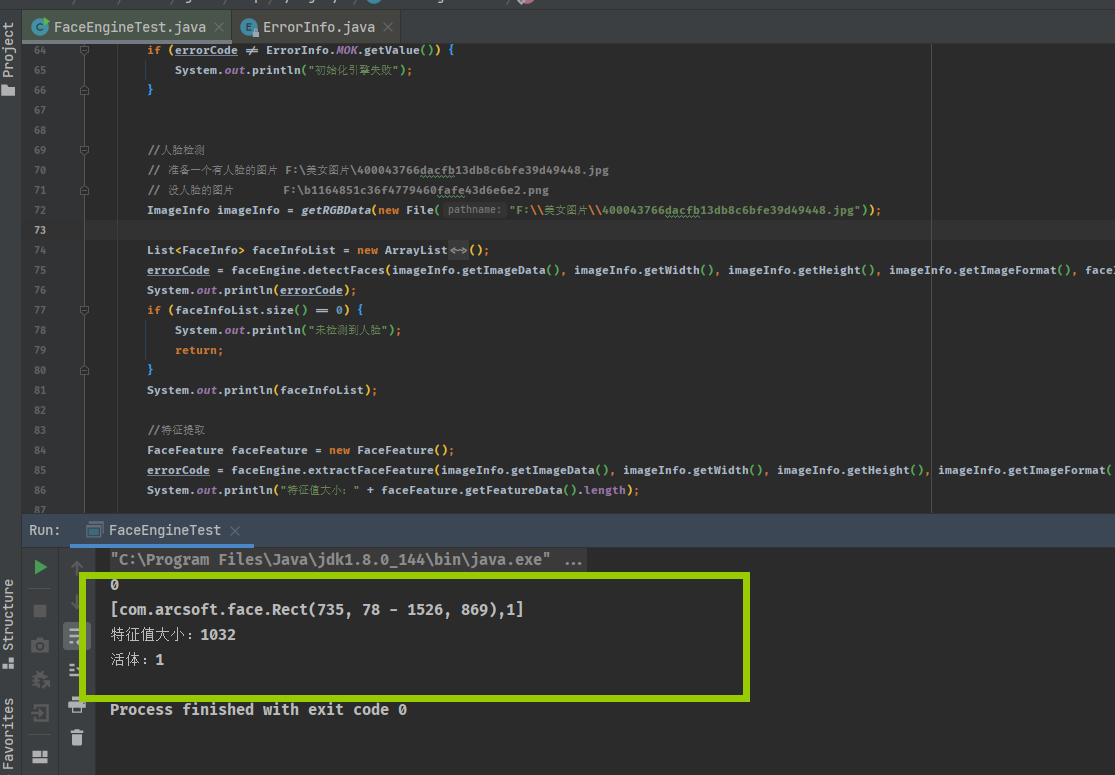
Task: Click the .png path comment on line 71
Action: tap(416, 190)
